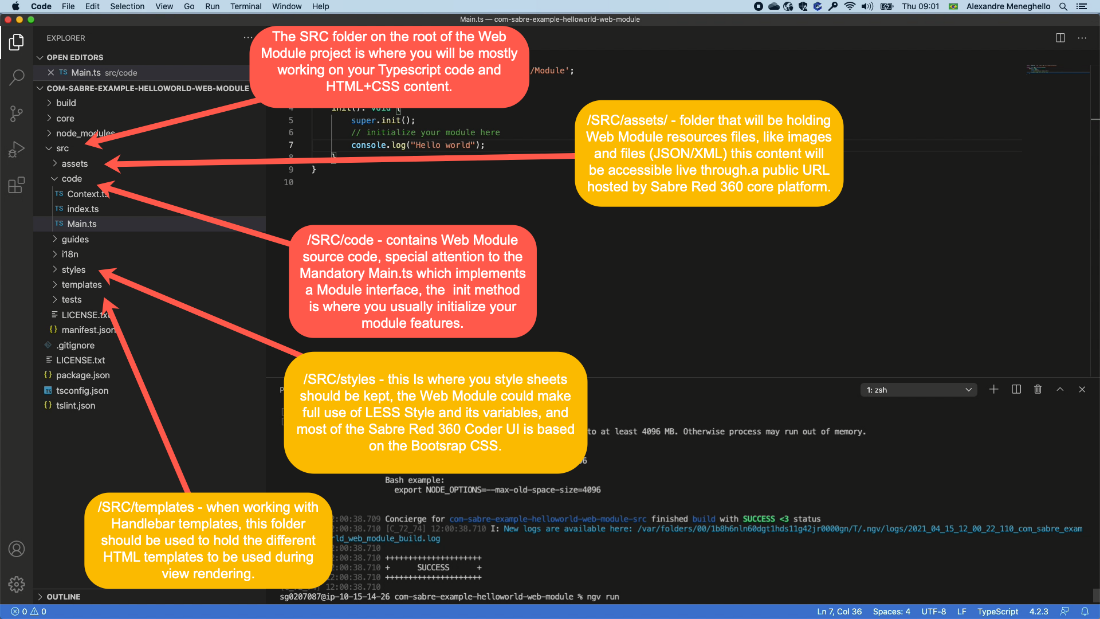
Task: Change language mode via TypeScript
Action: 998,611
